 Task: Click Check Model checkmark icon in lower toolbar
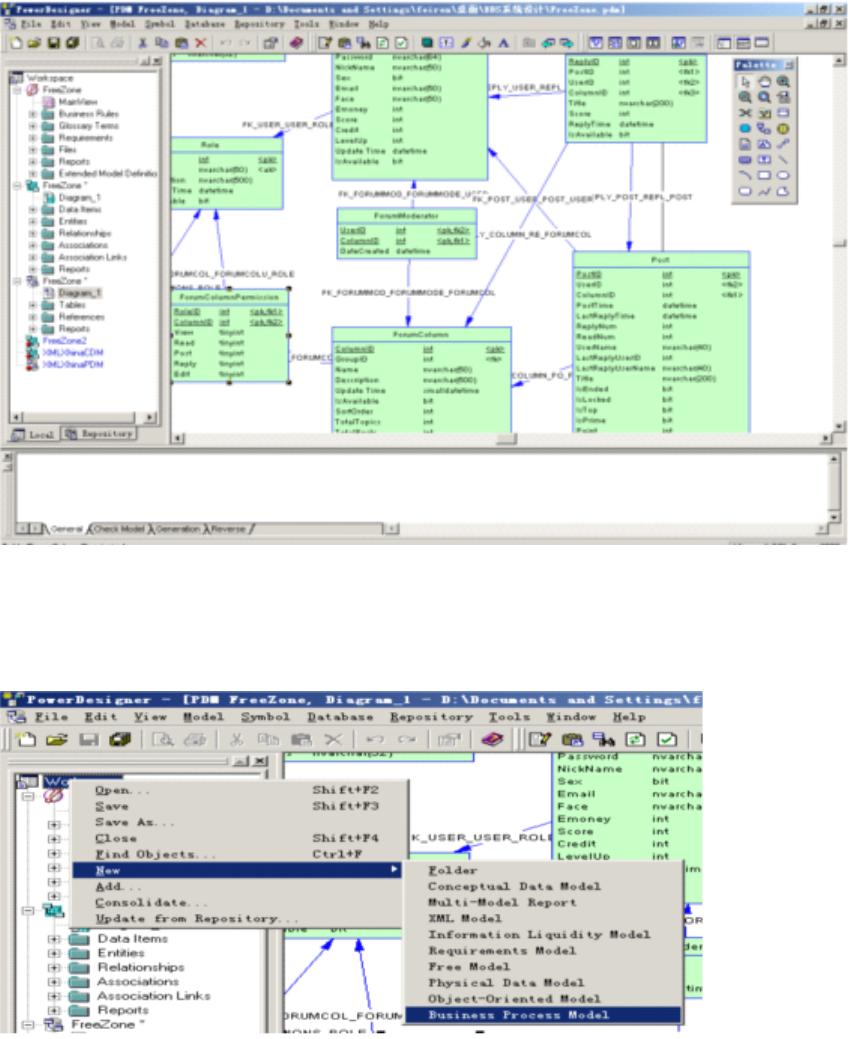pos(667,739)
